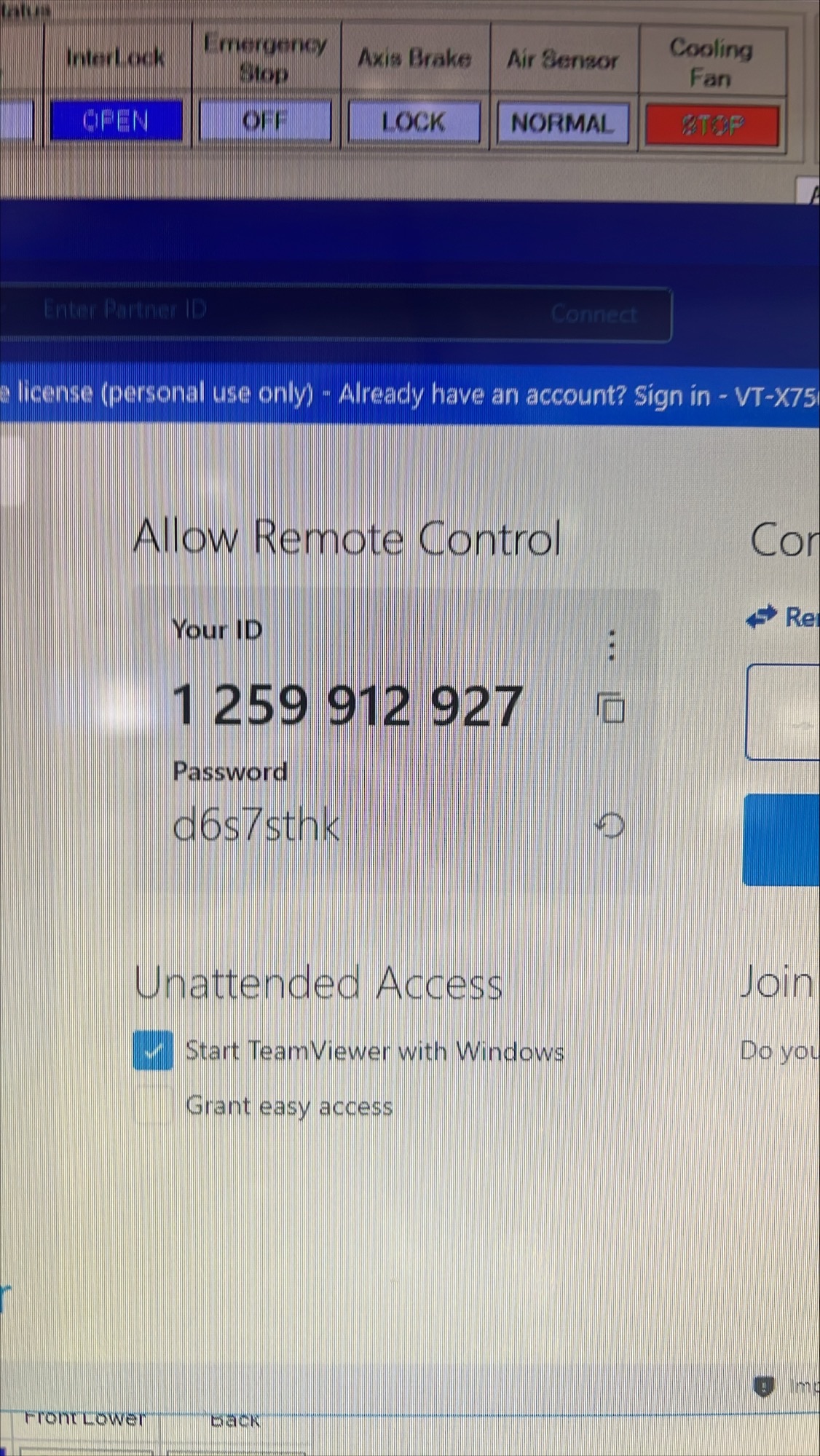Select the password text d6s7sthk

[256, 826]
